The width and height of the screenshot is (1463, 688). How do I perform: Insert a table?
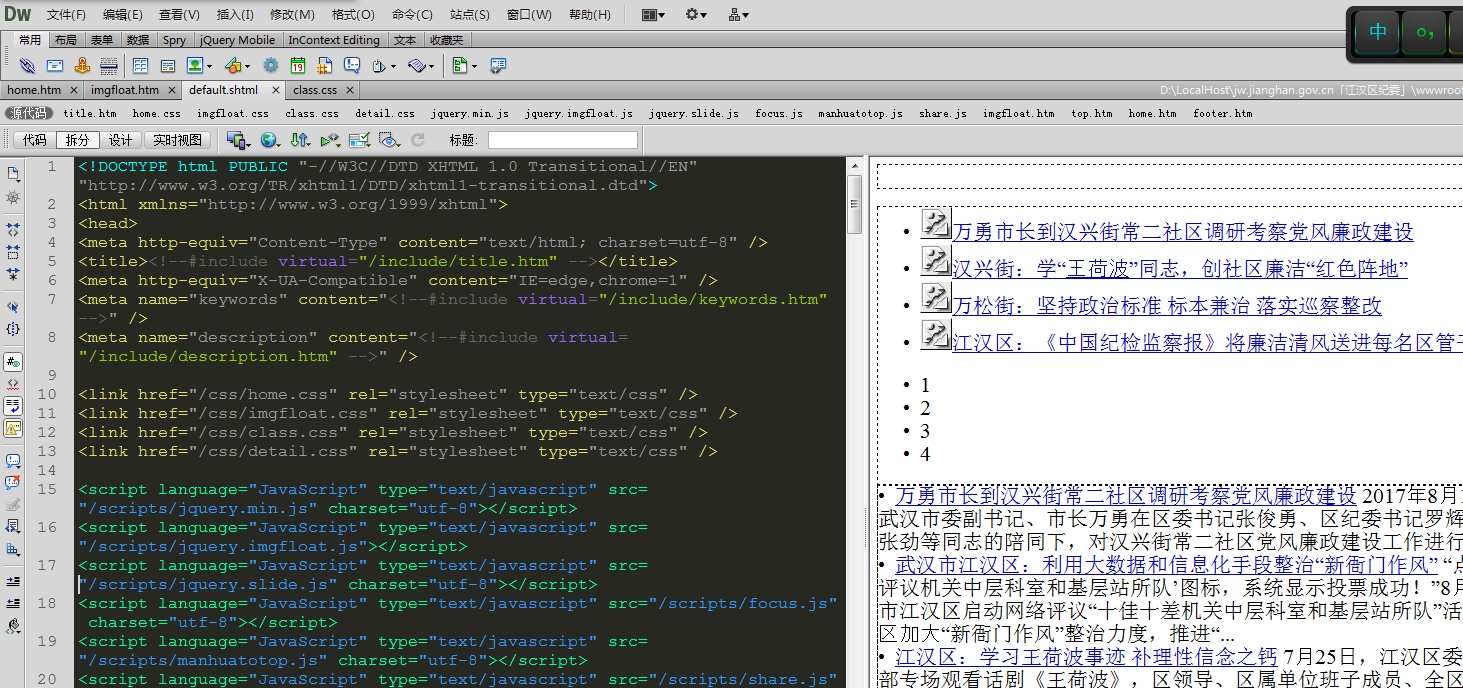140,65
